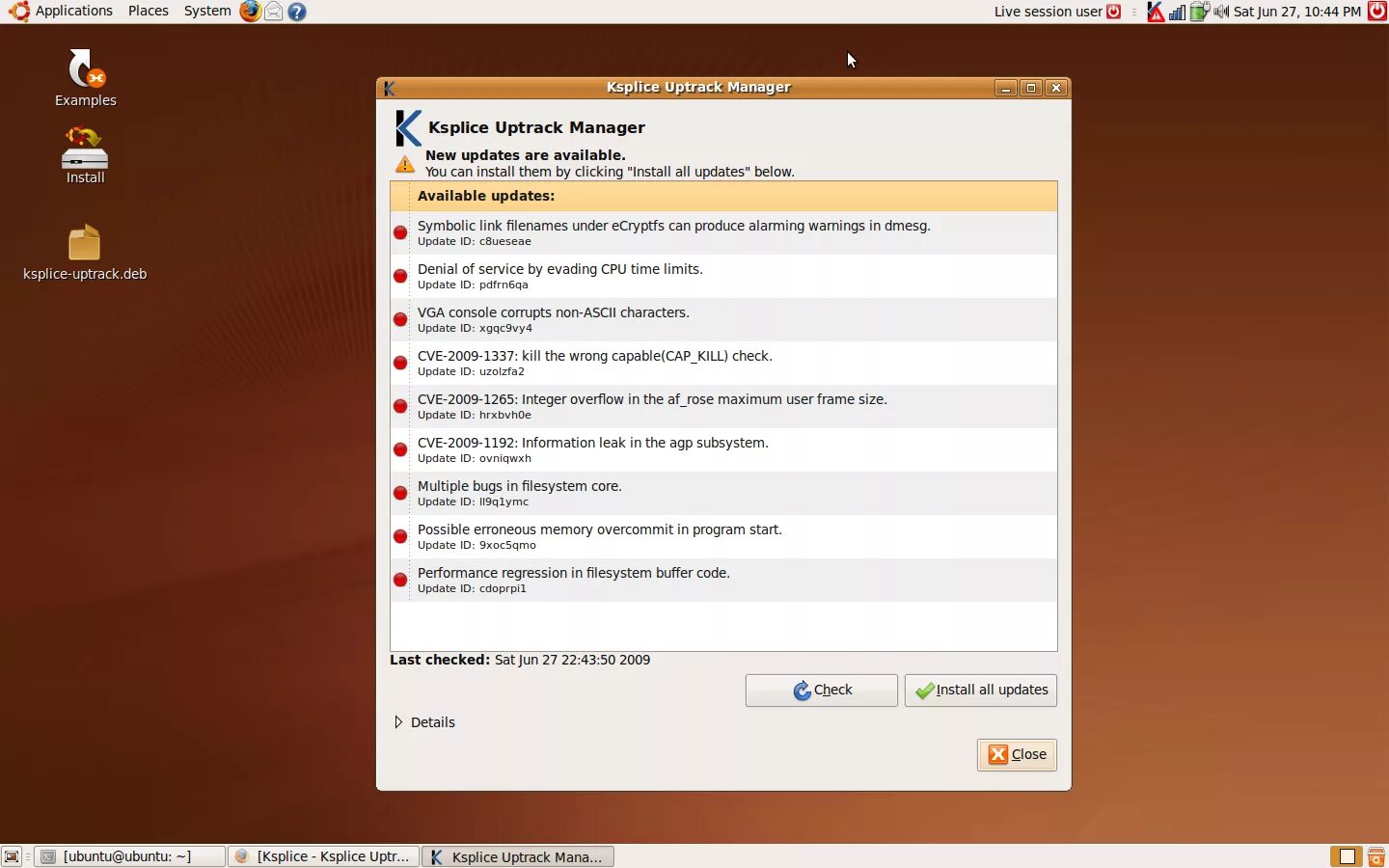Open the volume speaker icon
1389x868 pixels.
(1221, 12)
